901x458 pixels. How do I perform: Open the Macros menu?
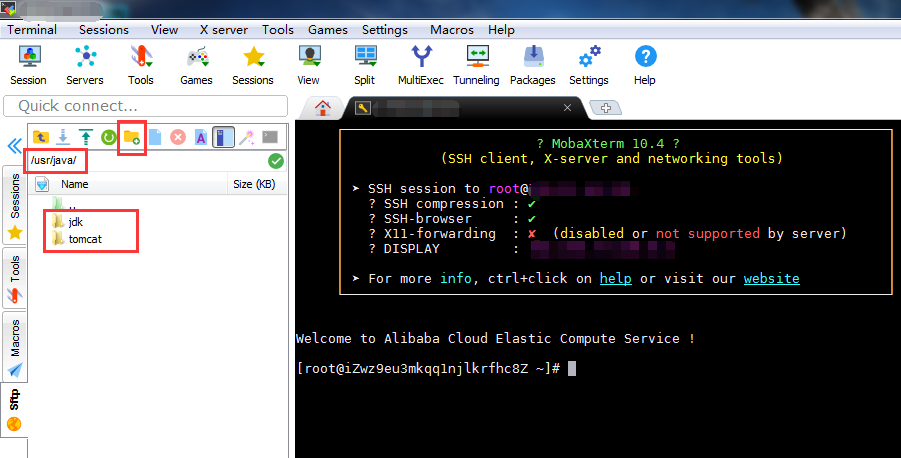452,29
